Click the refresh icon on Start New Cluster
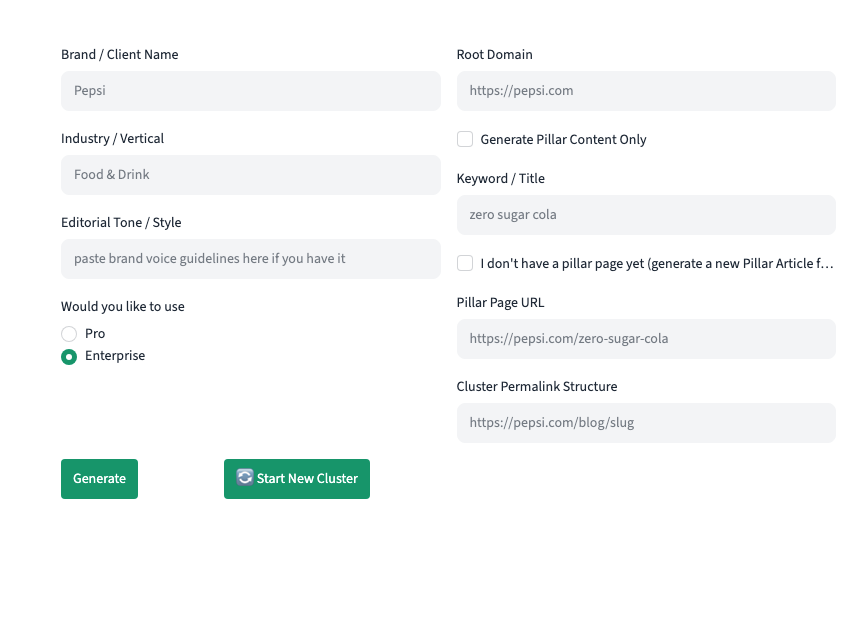The image size is (868, 624). pyautogui.click(x=245, y=477)
